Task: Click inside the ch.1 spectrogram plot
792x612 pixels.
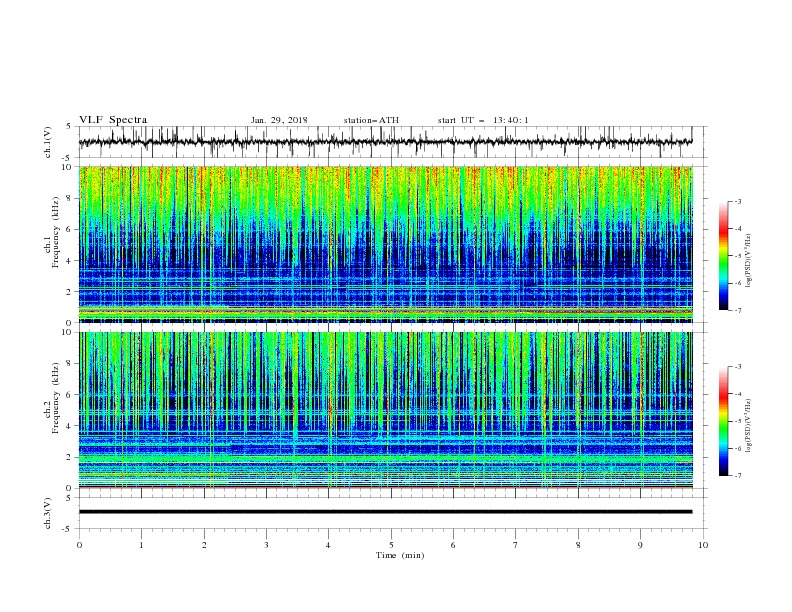Action: click(386, 244)
